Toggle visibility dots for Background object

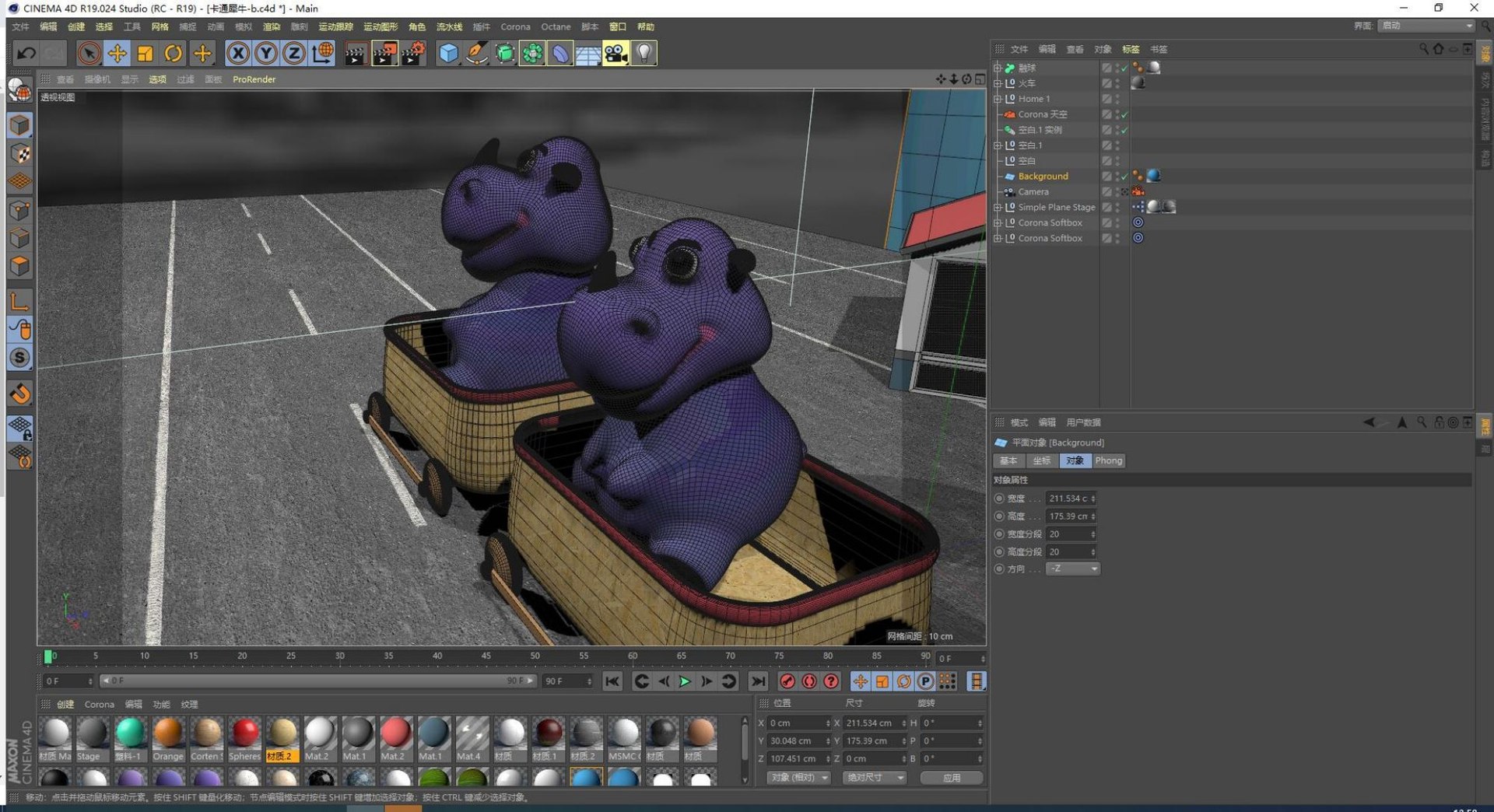pos(1117,177)
